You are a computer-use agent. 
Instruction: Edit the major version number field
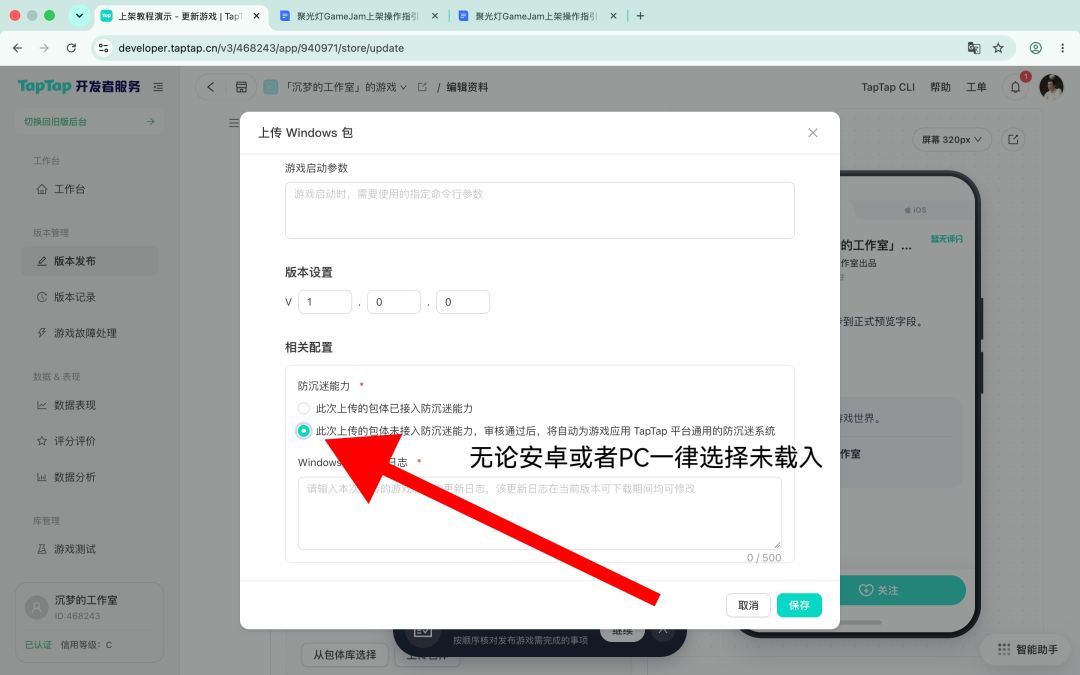coord(325,302)
